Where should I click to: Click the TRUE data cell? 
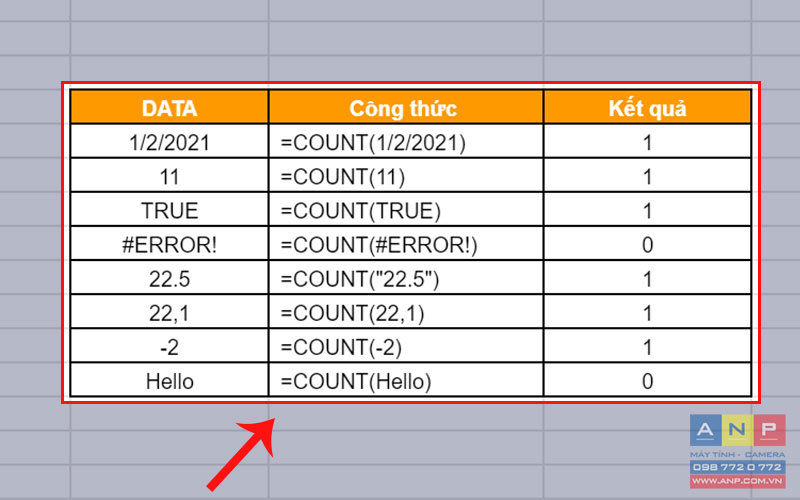tap(169, 210)
